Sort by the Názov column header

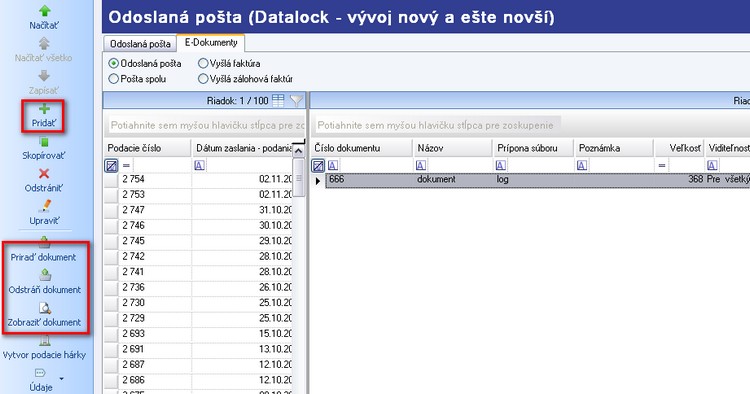(x=452, y=148)
